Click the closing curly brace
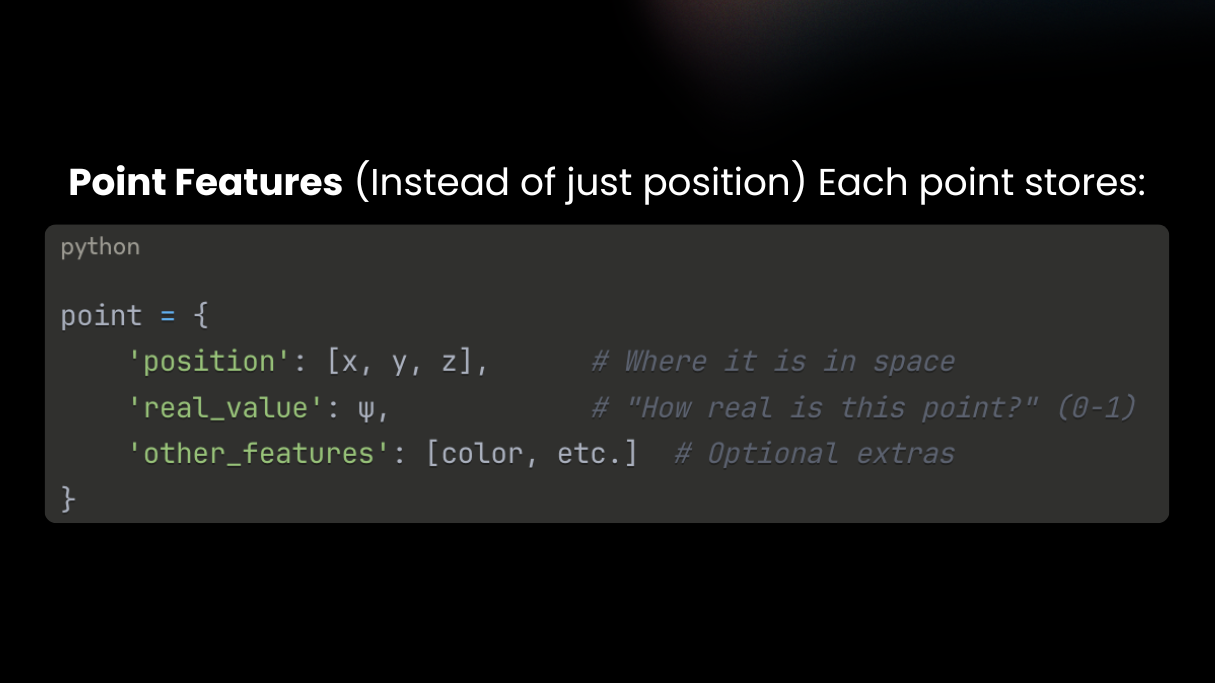The width and height of the screenshot is (1215, 683). coord(68,498)
